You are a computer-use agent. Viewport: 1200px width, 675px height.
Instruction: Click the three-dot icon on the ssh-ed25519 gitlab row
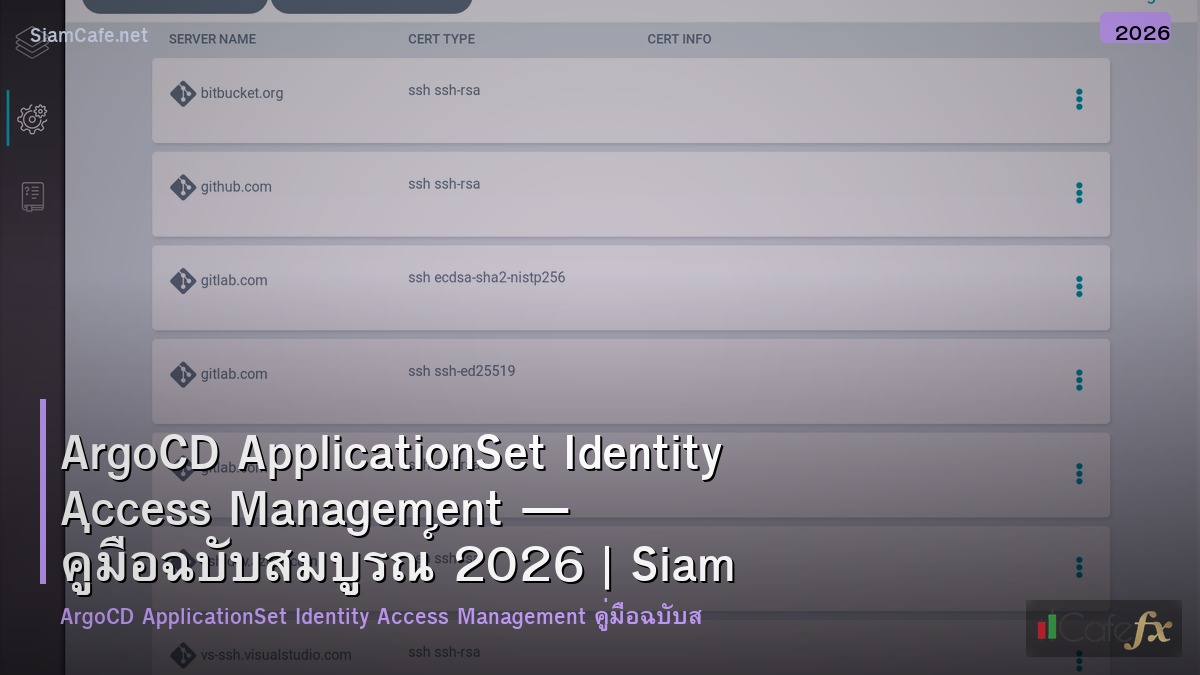1079,380
